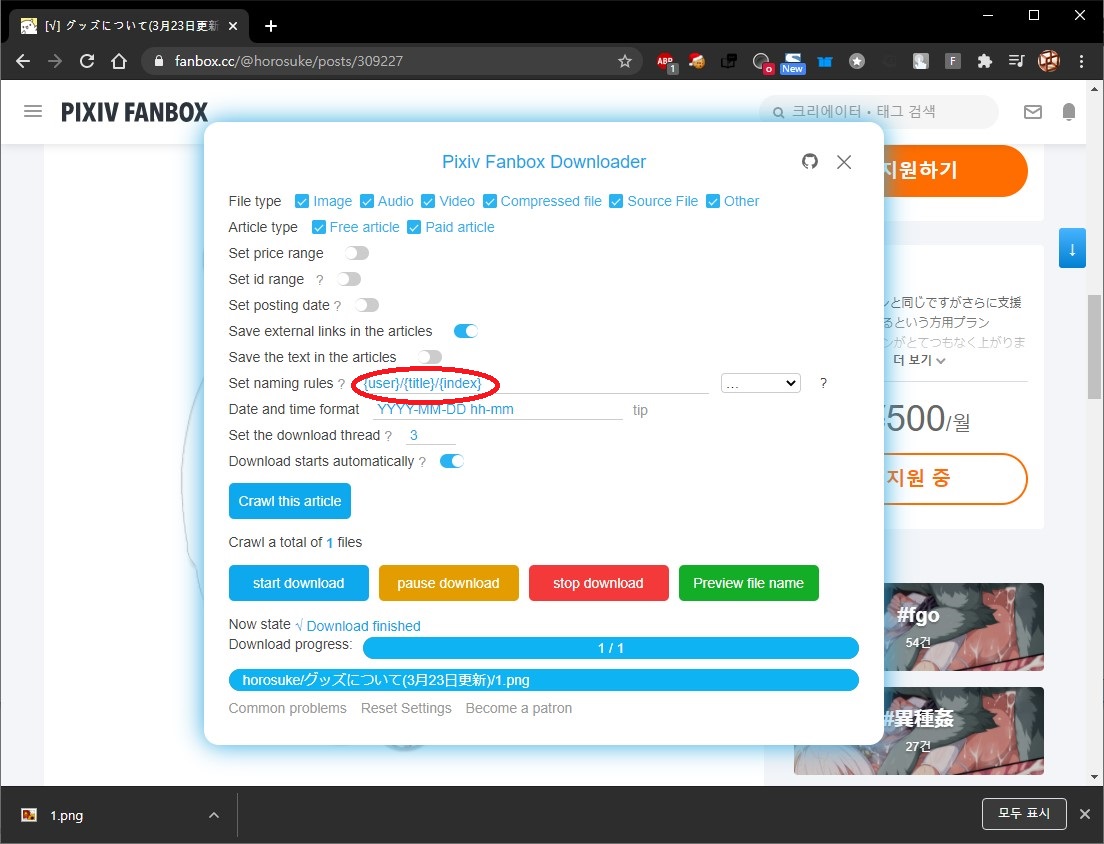
Task: Open the FANBOX hamburger menu
Action: coord(33,111)
